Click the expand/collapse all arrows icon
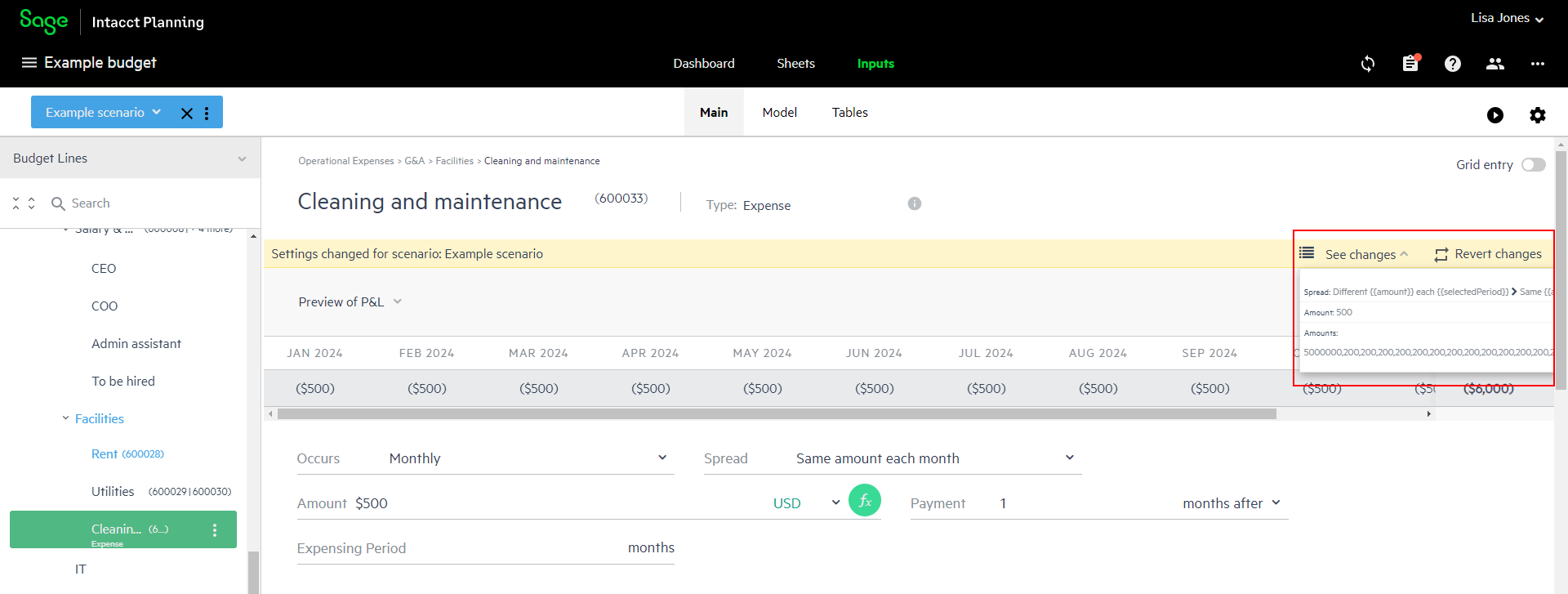1568x594 pixels. 24,203
